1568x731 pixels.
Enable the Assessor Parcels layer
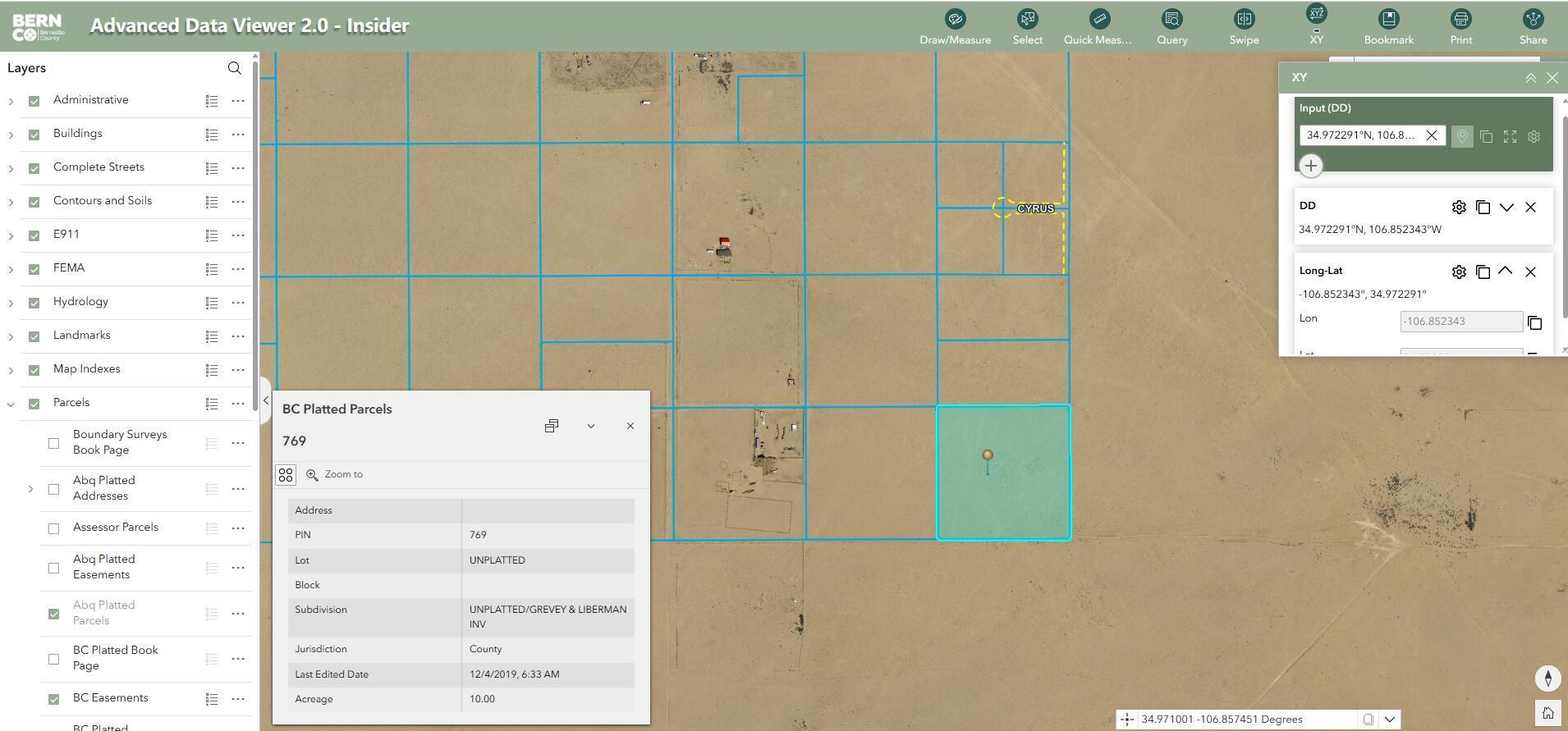[53, 528]
